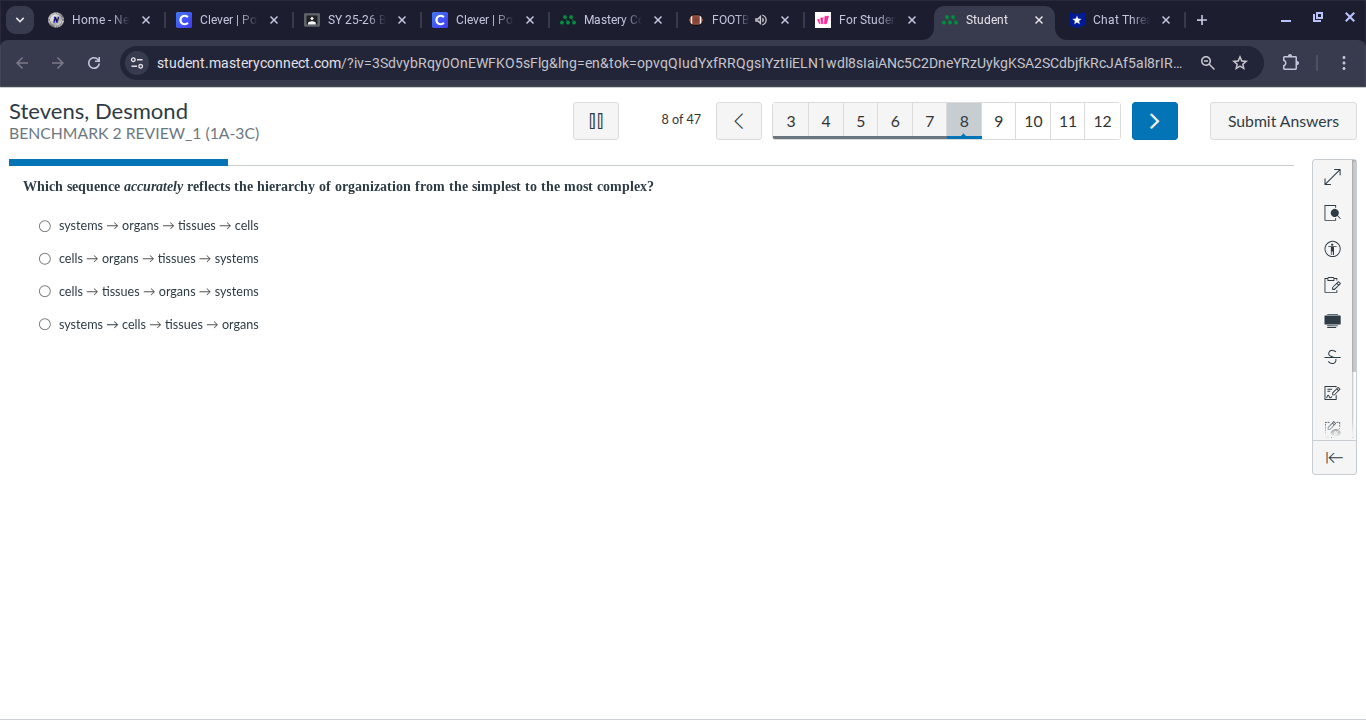
Task: Open the sketch drawing tool
Action: [x=1332, y=393]
